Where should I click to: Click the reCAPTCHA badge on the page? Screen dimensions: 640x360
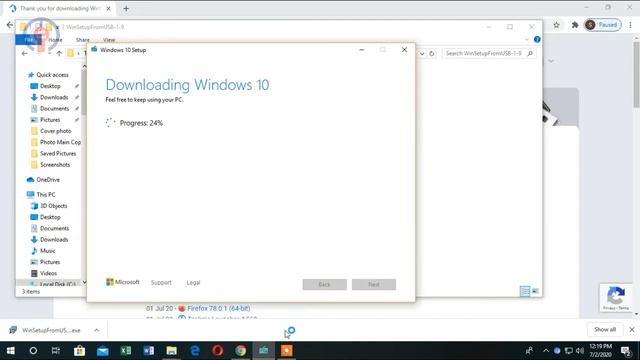(x=616, y=298)
